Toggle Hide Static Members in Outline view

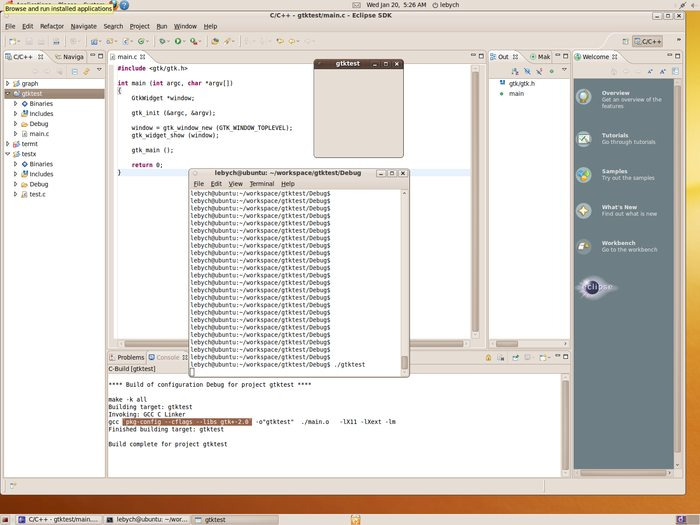point(539,71)
